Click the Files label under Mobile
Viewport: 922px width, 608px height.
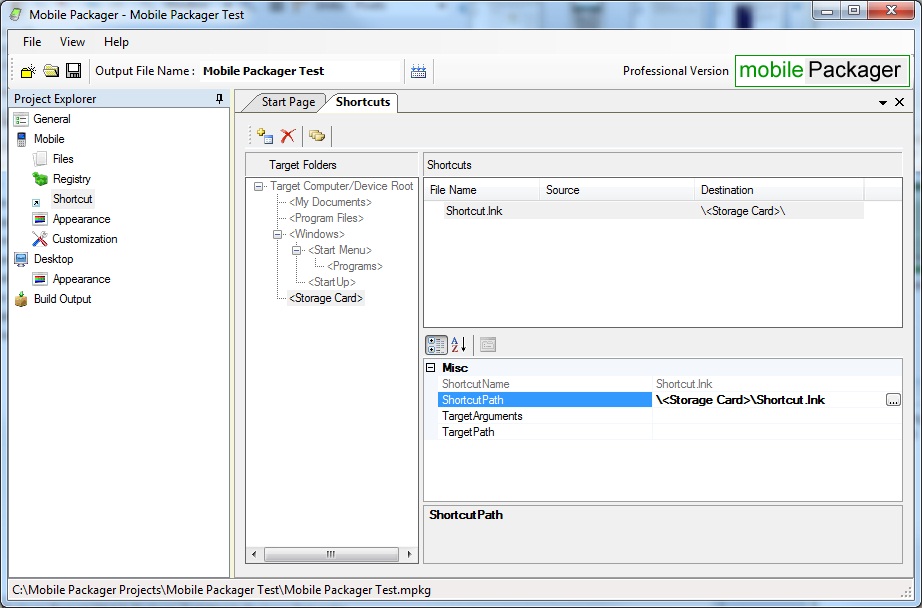[63, 159]
